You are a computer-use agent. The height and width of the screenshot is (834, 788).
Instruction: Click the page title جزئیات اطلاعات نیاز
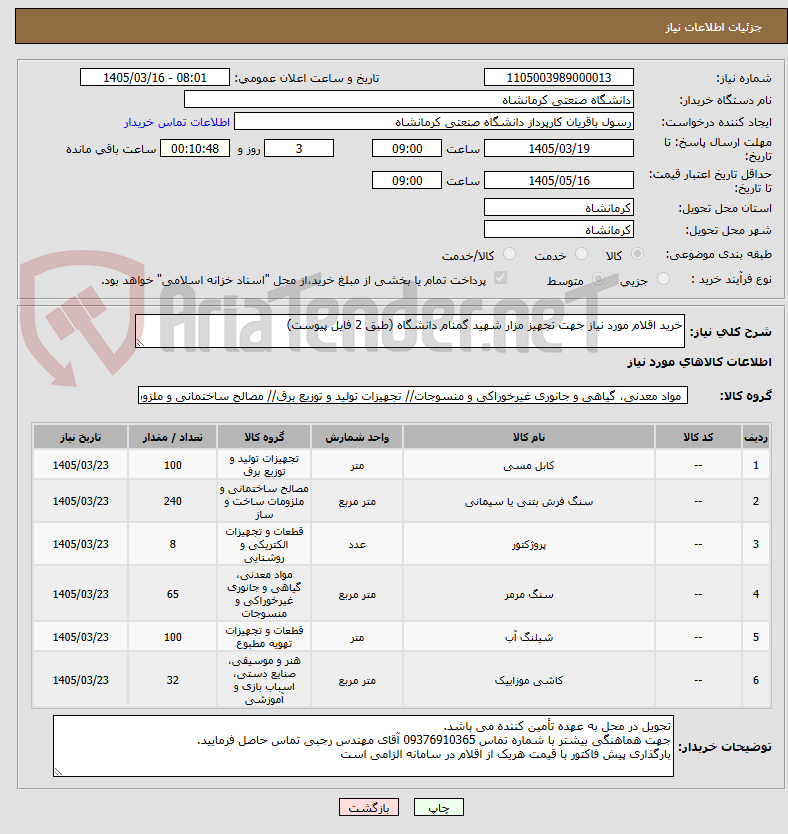tap(713, 27)
